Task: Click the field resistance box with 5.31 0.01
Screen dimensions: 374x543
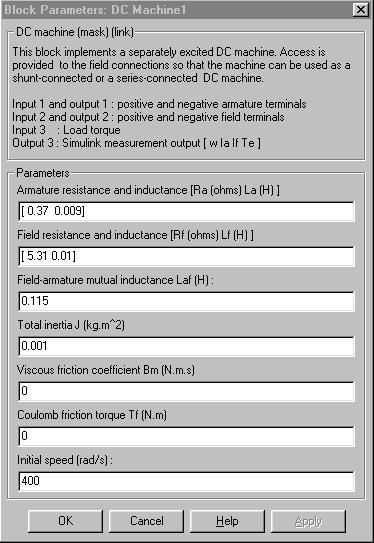Action: 186,256
